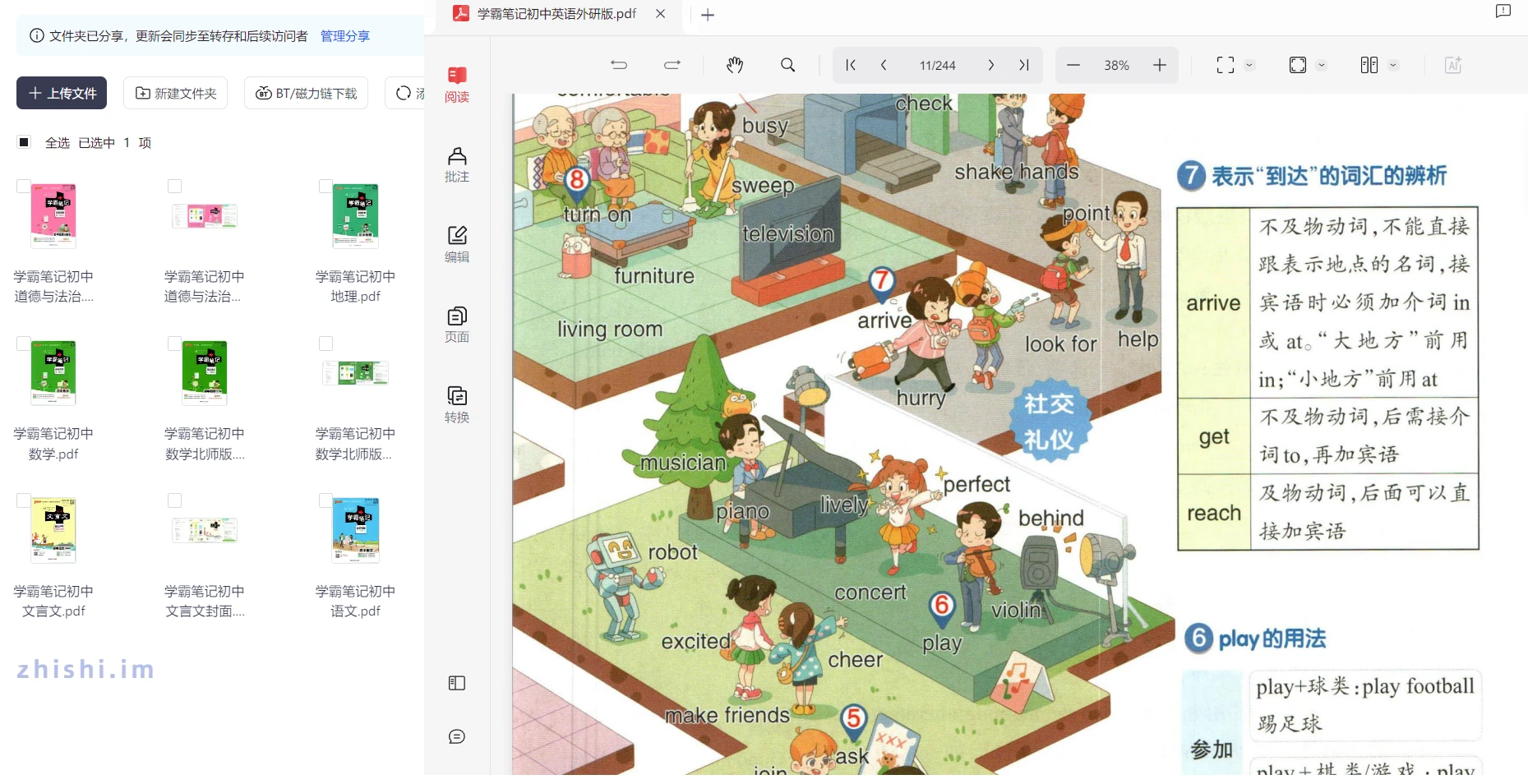The width and height of the screenshot is (1528, 784).
Task: Open 语文.pdf thumbnail
Action: pos(355,530)
